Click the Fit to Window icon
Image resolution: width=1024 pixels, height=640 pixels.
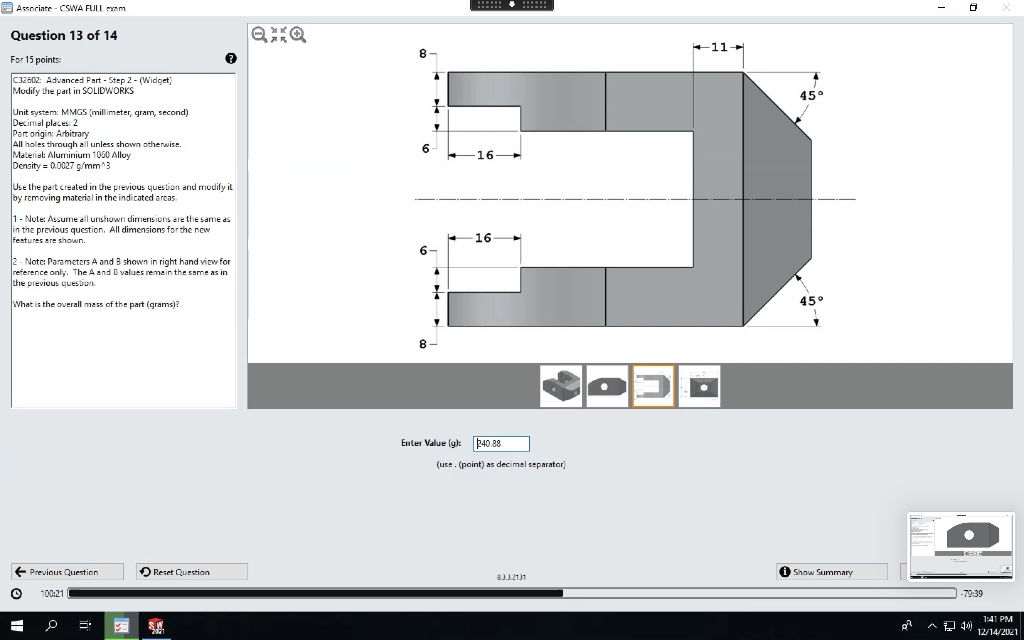[277, 34]
